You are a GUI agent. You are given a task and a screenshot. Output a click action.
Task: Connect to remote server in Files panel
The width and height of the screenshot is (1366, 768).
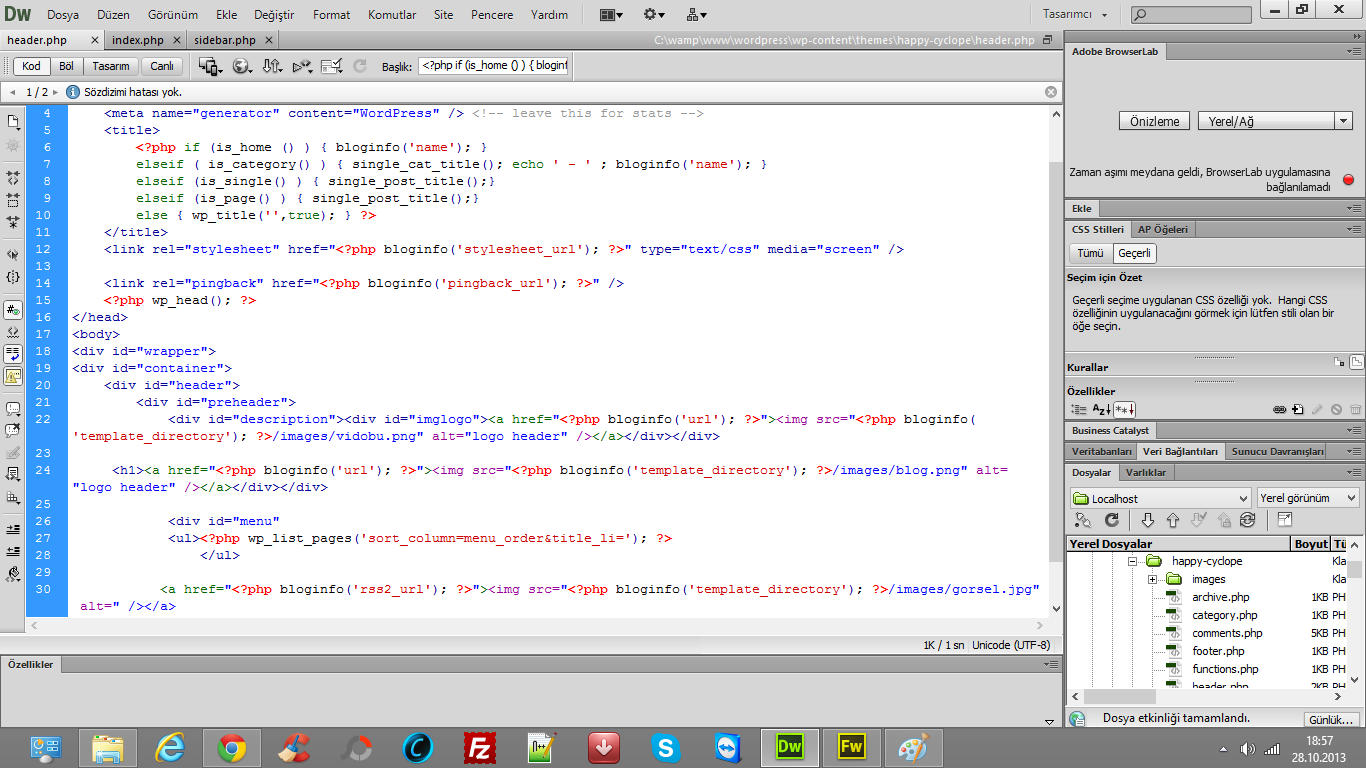pos(1082,520)
